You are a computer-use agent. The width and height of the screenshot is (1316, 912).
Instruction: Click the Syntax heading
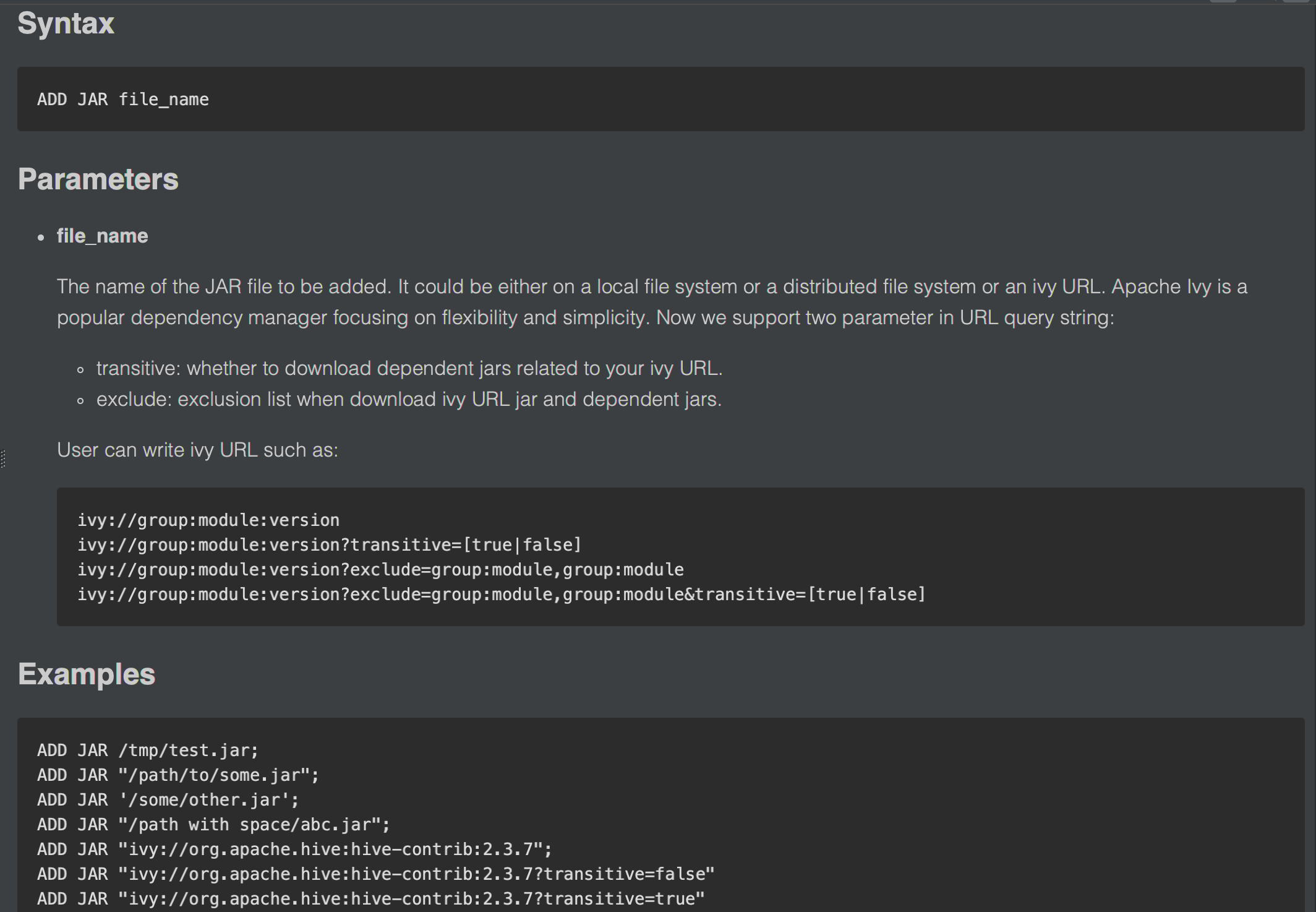66,24
